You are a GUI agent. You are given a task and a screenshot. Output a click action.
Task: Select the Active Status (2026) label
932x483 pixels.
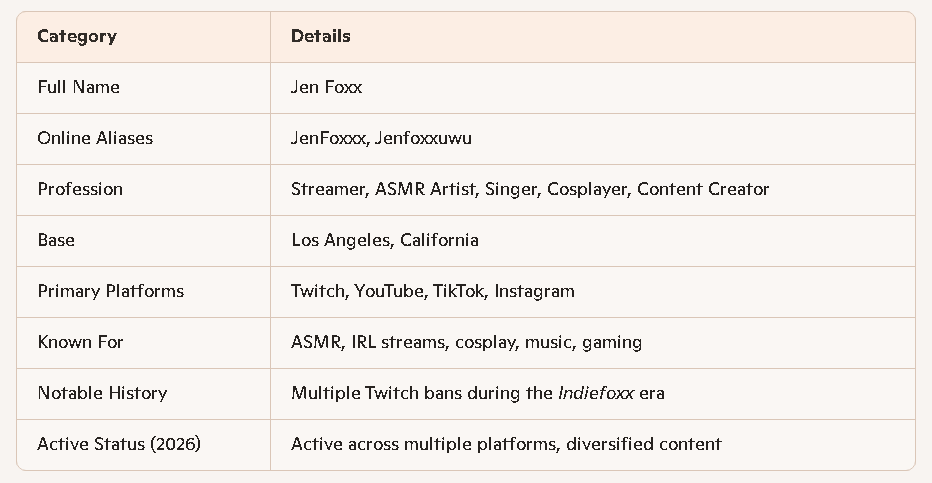119,444
